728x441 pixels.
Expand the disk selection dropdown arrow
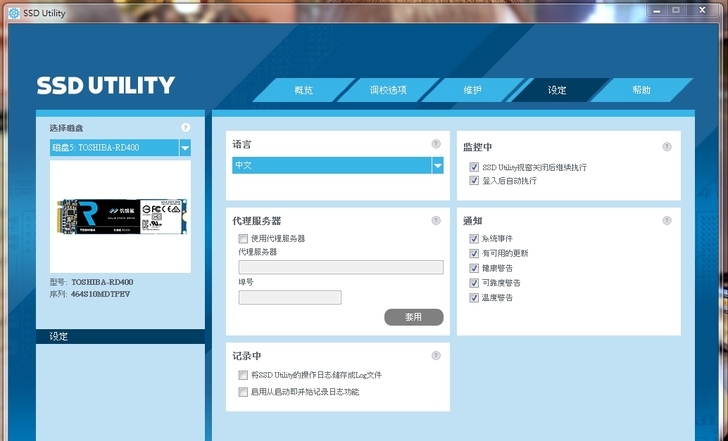(x=185, y=148)
